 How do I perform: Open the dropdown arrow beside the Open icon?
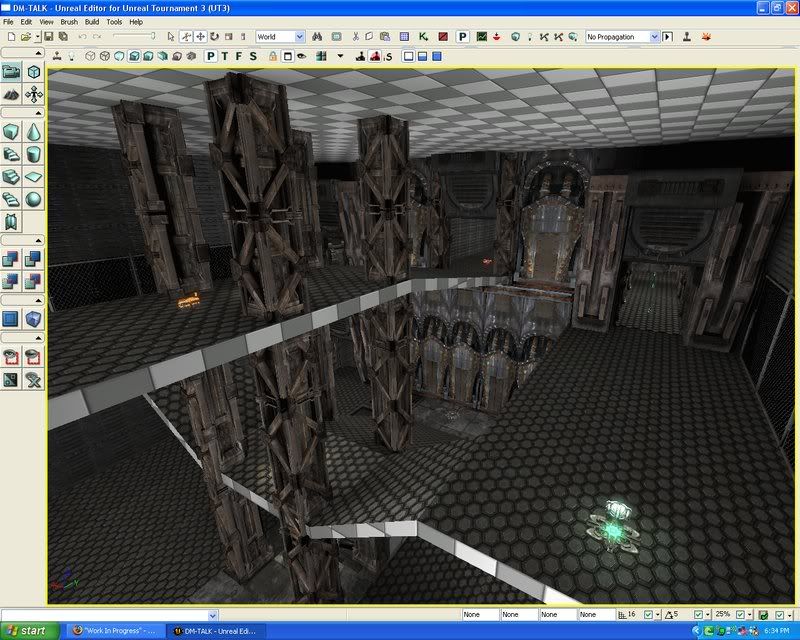click(37, 37)
